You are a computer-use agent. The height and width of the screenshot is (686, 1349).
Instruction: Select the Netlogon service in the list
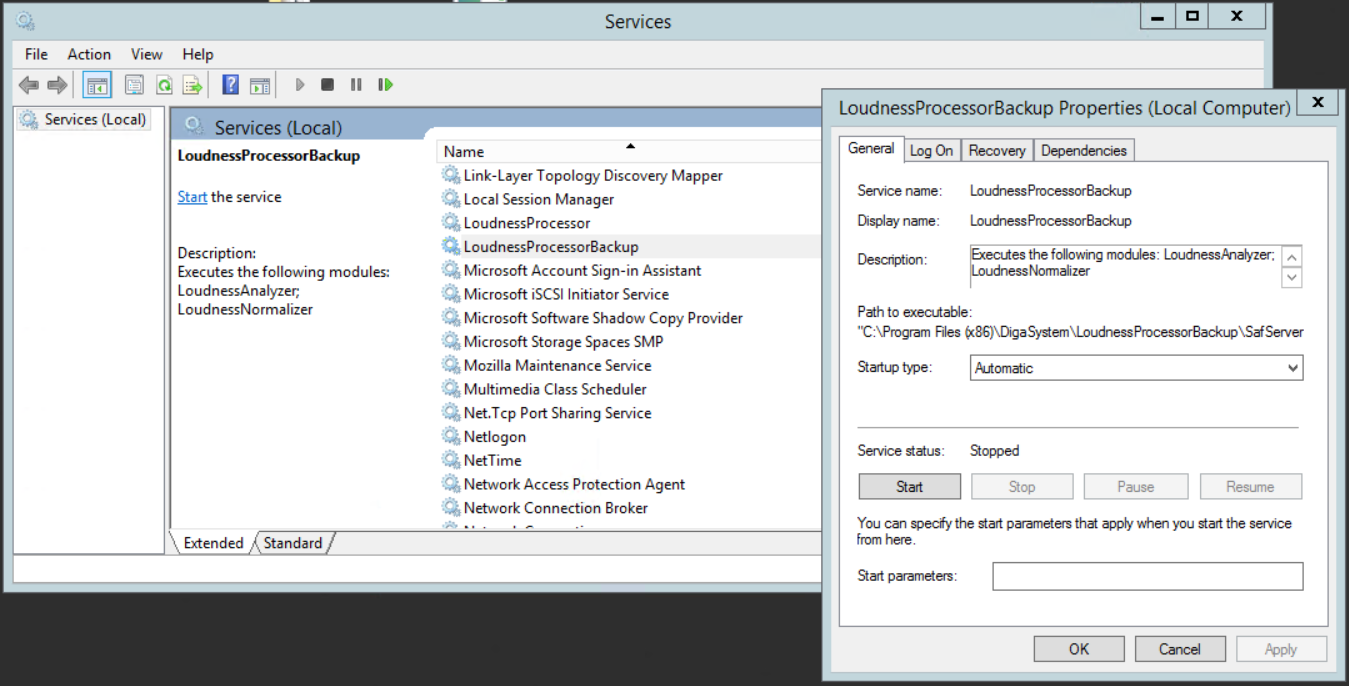(494, 437)
